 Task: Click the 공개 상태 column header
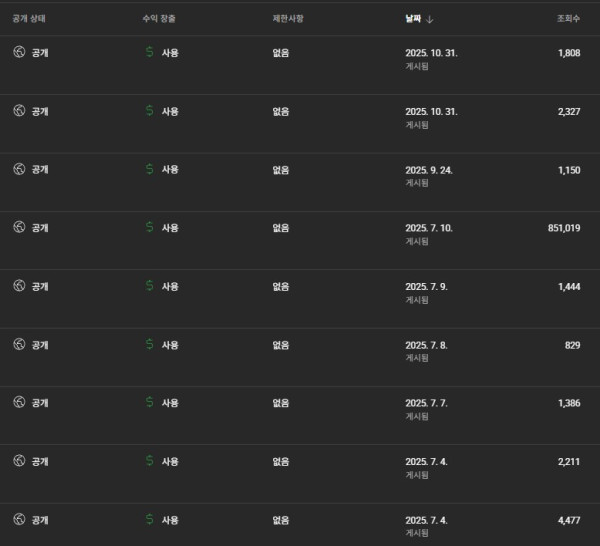(29, 18)
